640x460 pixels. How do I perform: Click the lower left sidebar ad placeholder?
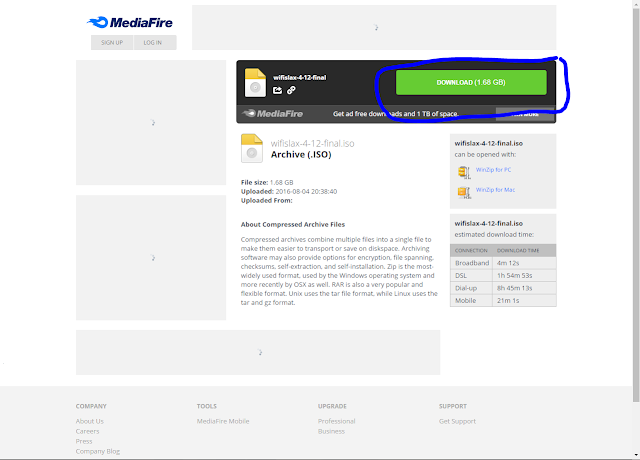(x=151, y=258)
